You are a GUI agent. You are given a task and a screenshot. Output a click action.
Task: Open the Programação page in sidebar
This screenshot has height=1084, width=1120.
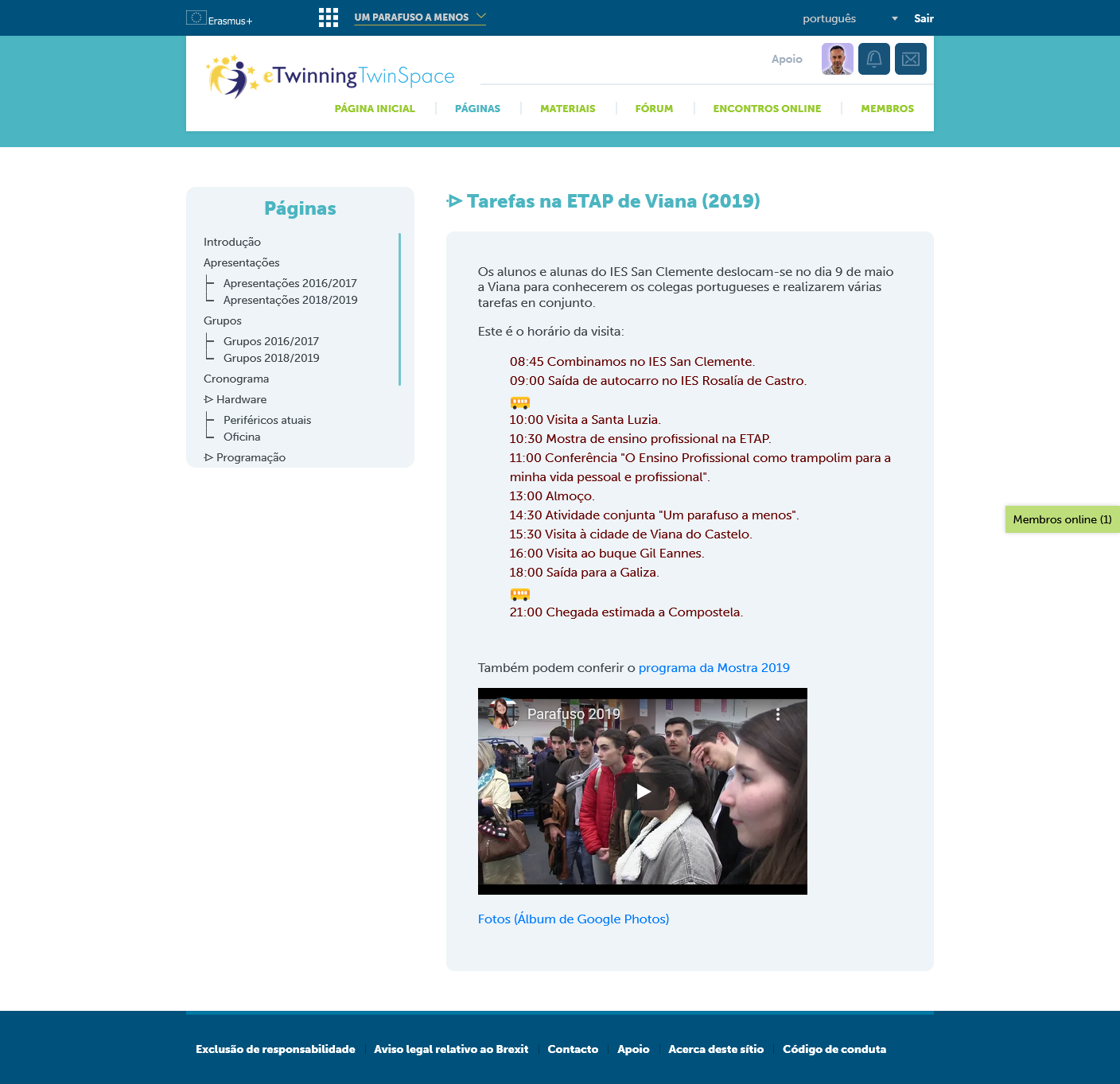click(x=245, y=457)
